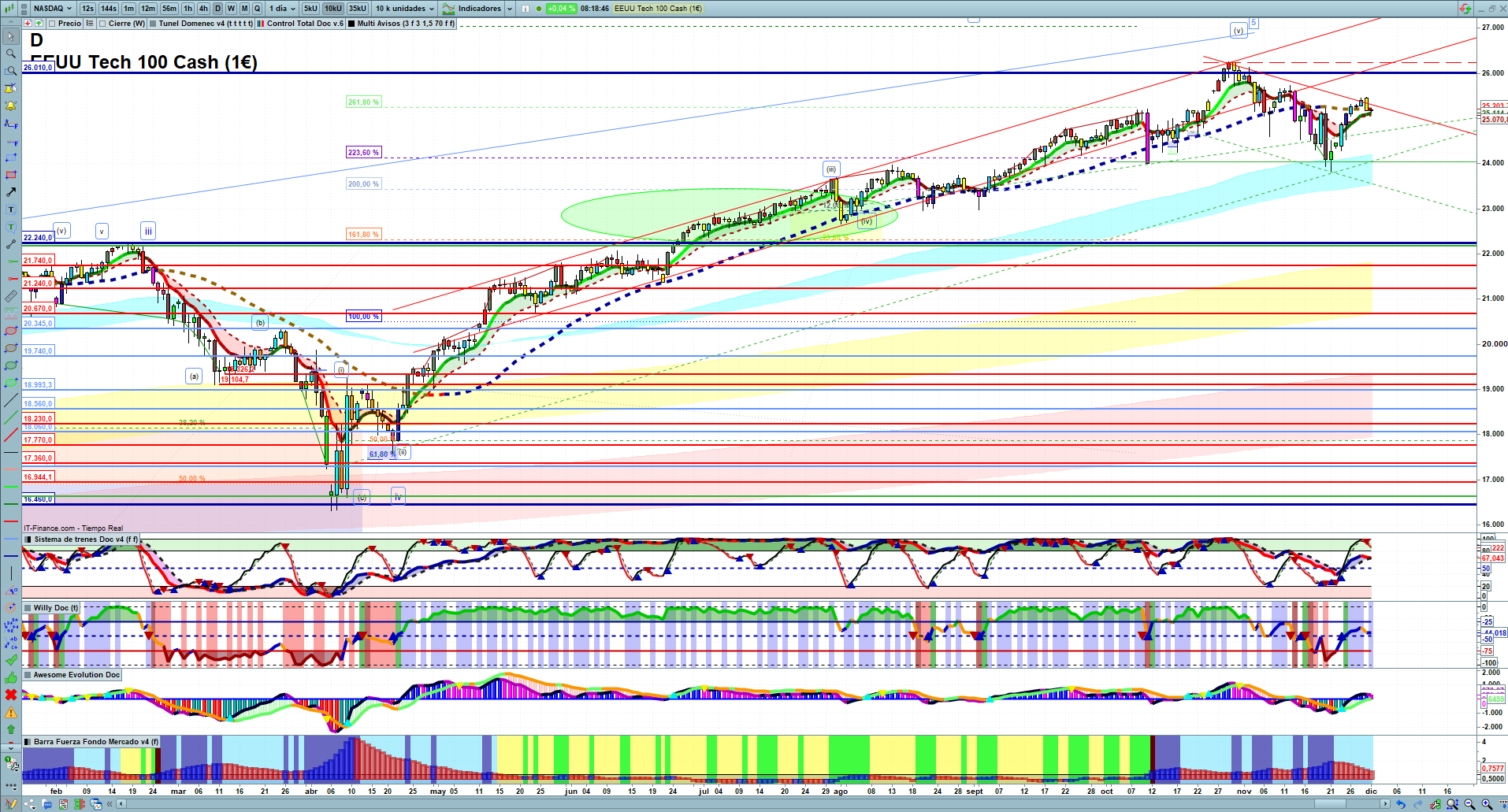Open the pencil drawing menu at bottom-left
The height and width of the screenshot is (812, 1508).
pos(11,804)
